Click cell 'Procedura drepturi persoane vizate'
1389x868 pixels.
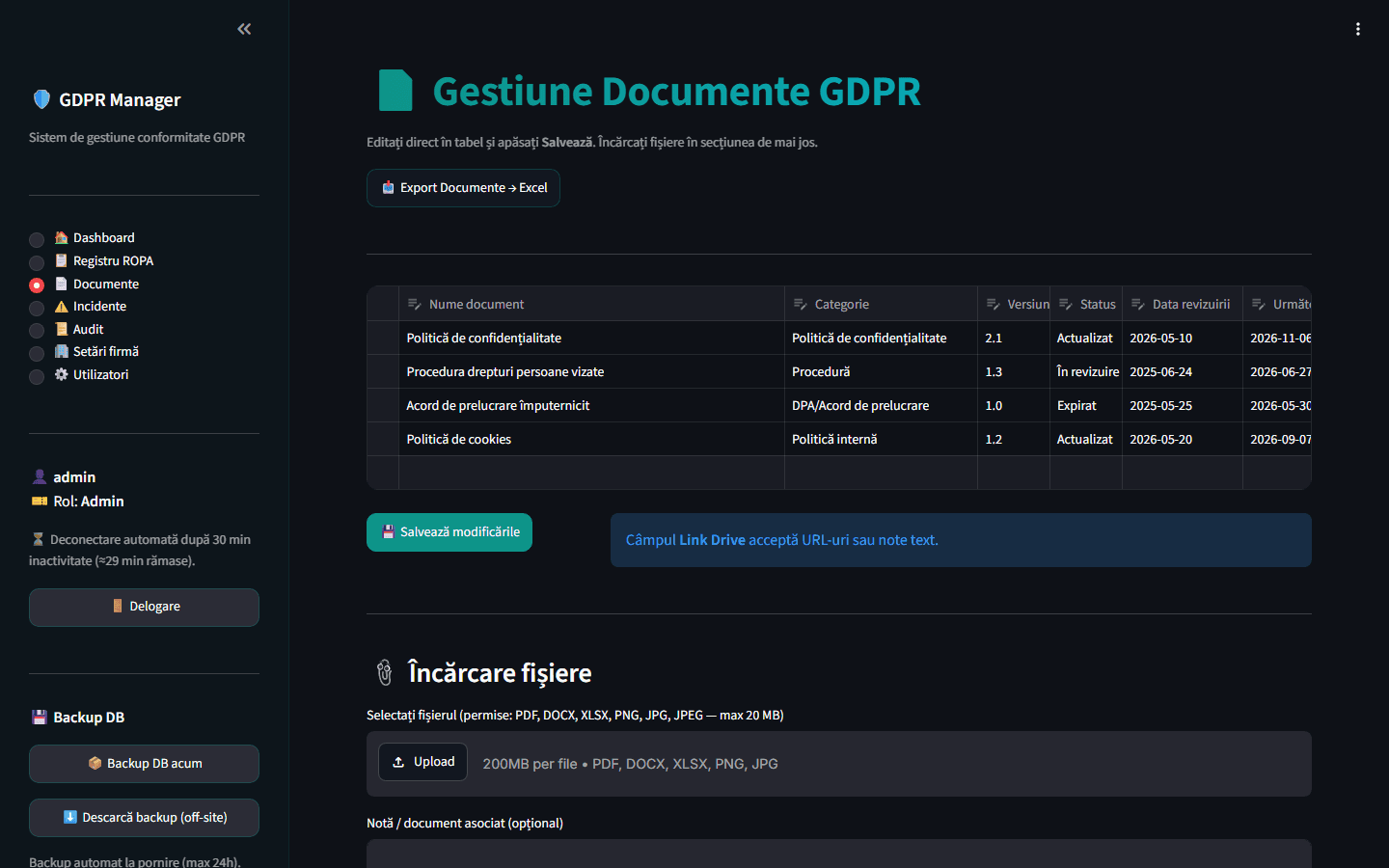click(591, 371)
